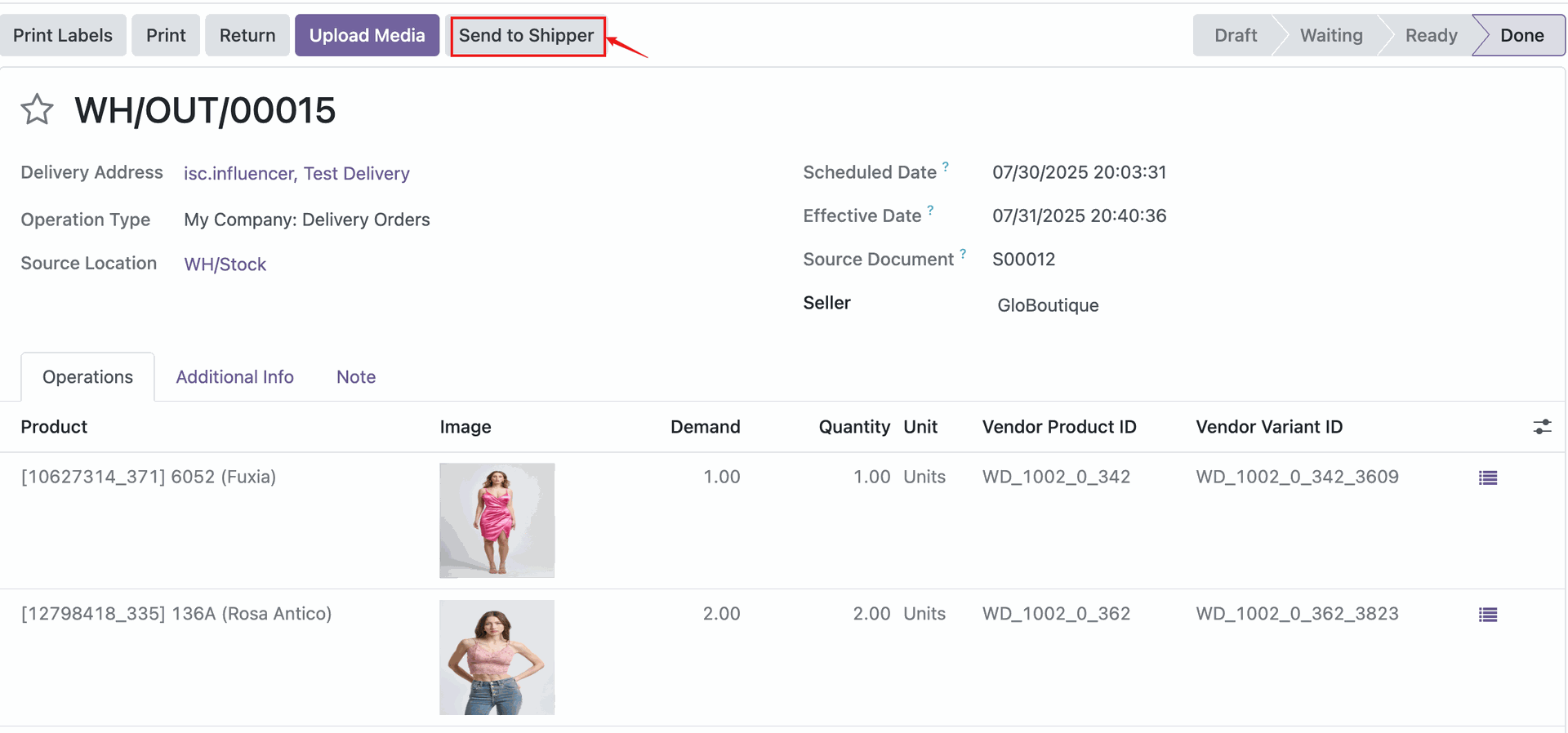Open isc.influencer, Test Delivery address link
The width and height of the screenshot is (1568, 733).
[x=296, y=174]
